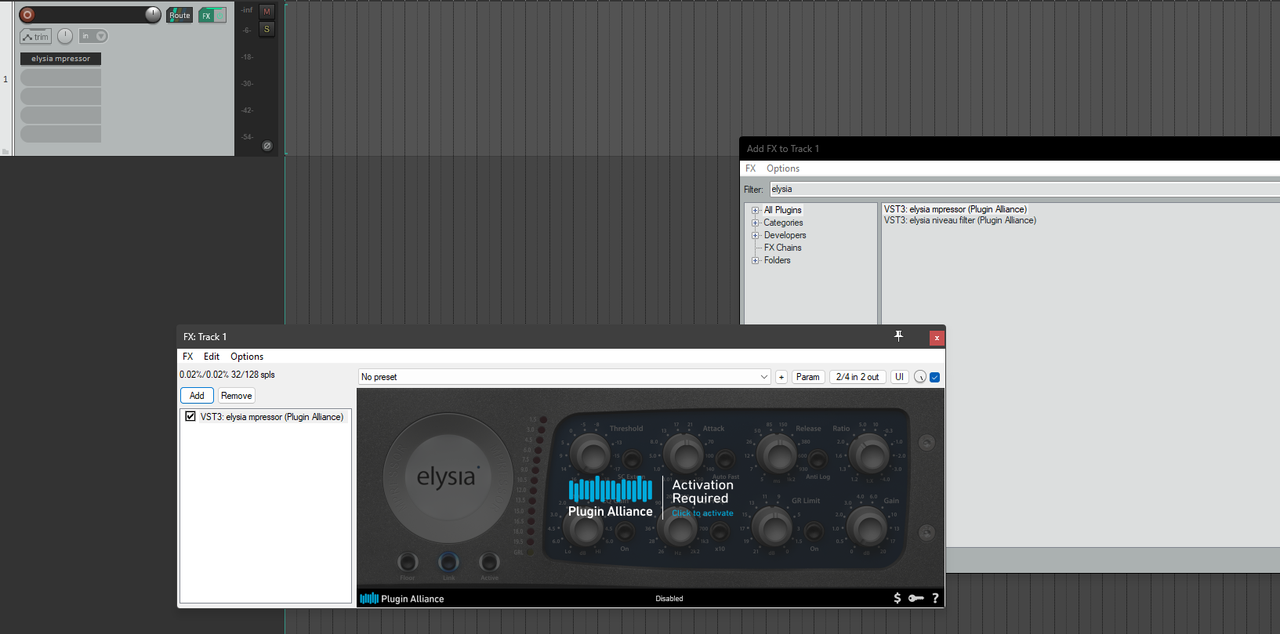Toggle the Active button

[489, 562]
